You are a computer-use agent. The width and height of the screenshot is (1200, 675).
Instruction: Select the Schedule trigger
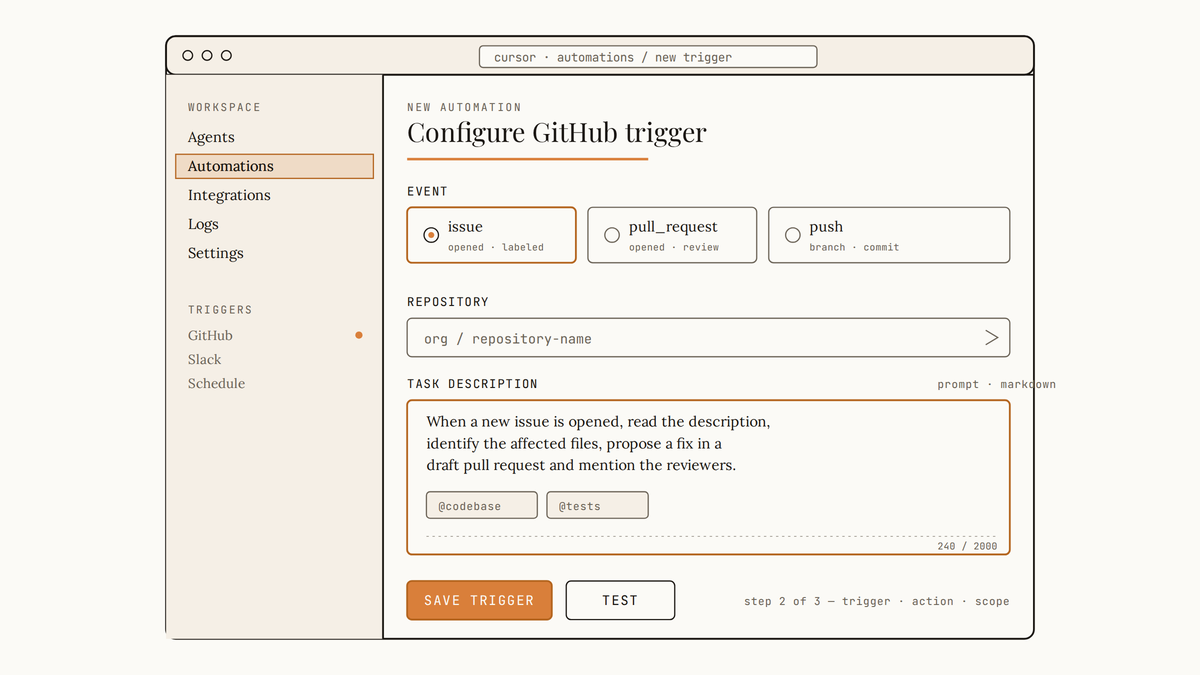click(x=216, y=384)
